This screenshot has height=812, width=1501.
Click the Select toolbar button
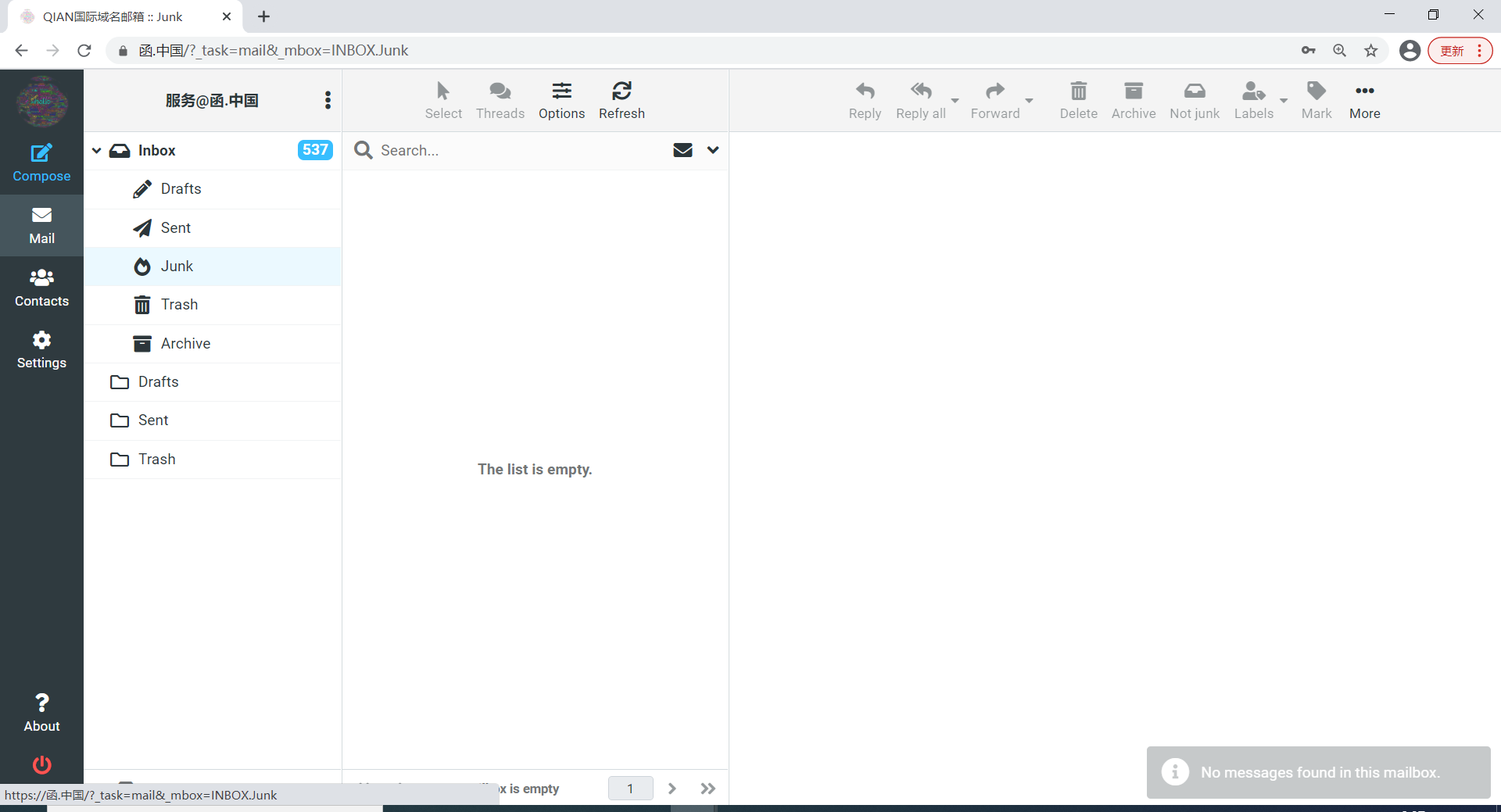443,100
